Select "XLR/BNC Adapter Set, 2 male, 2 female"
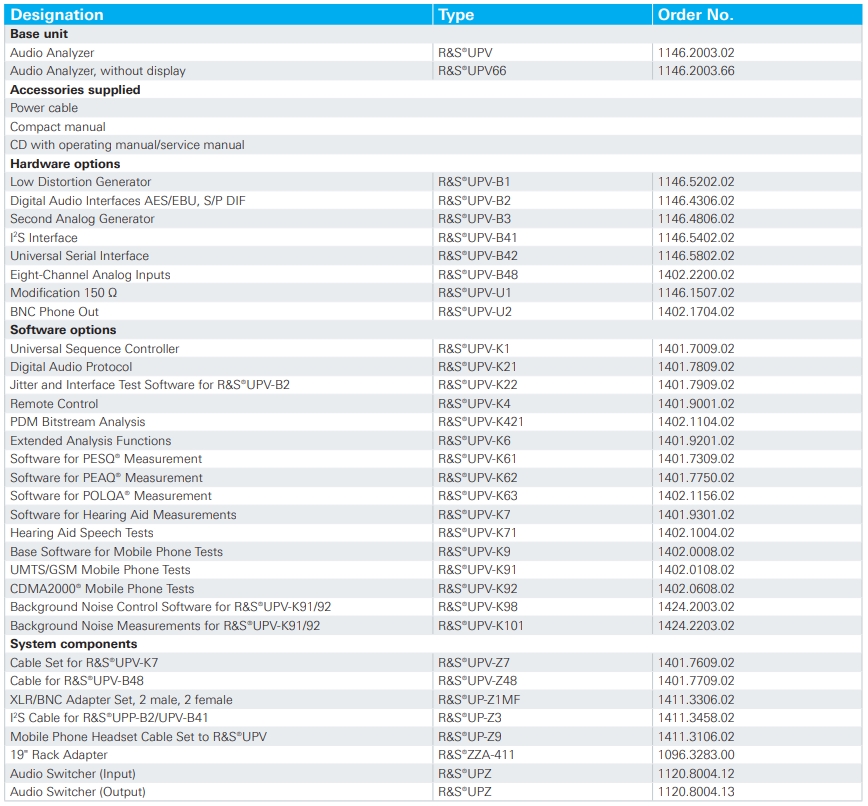868x806 pixels. [x=121, y=700]
